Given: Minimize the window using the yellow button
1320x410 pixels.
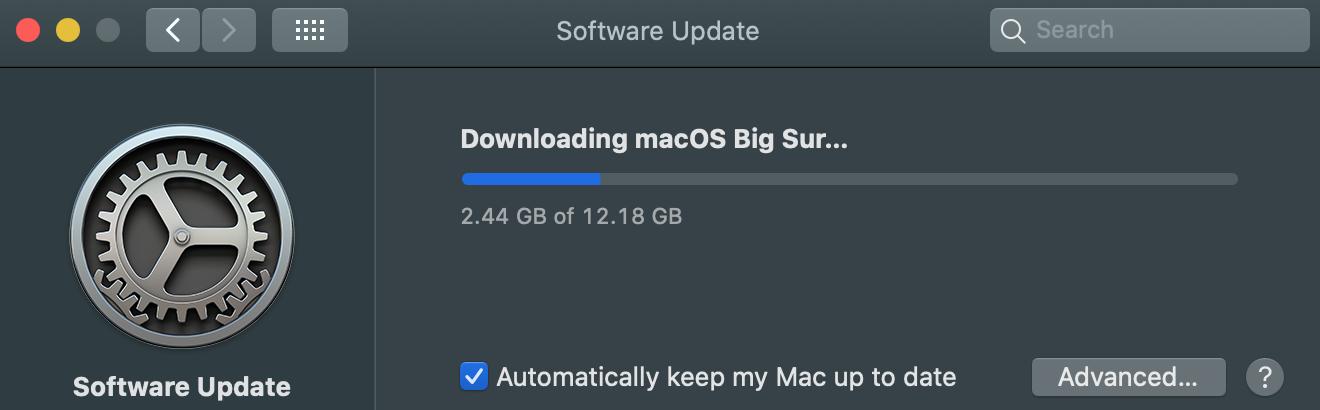Looking at the screenshot, I should (68, 30).
